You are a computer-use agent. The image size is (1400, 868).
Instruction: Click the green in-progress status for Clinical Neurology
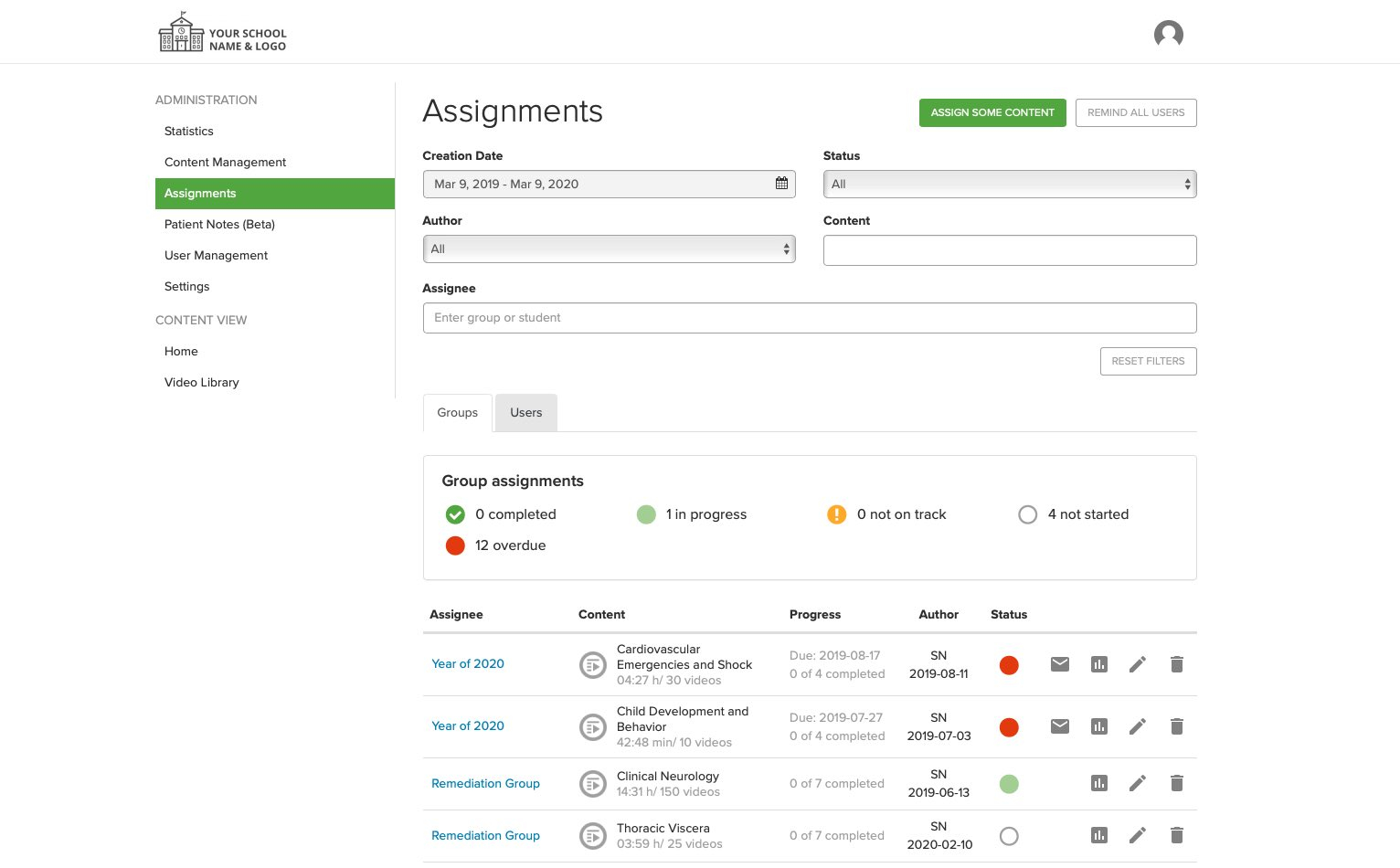1009,784
